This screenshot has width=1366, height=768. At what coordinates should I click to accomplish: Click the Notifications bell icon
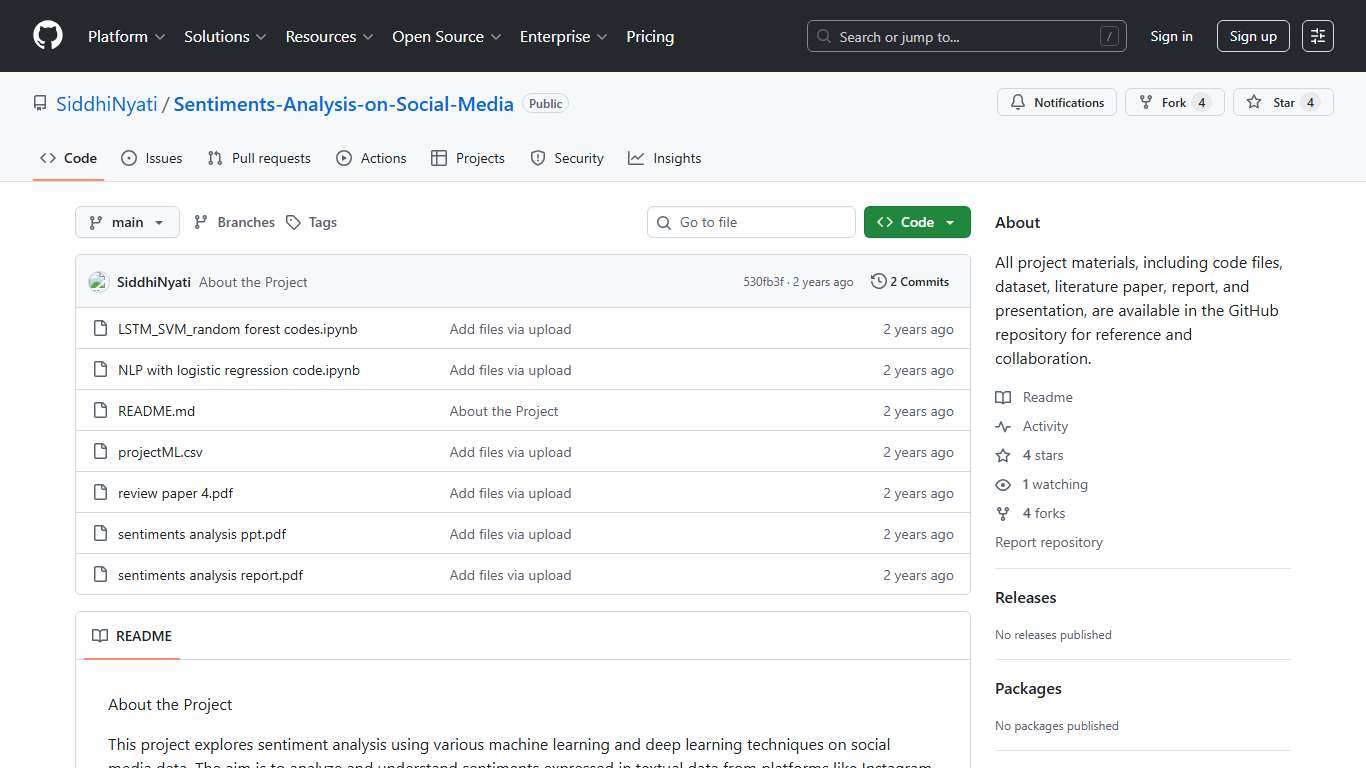(1018, 102)
